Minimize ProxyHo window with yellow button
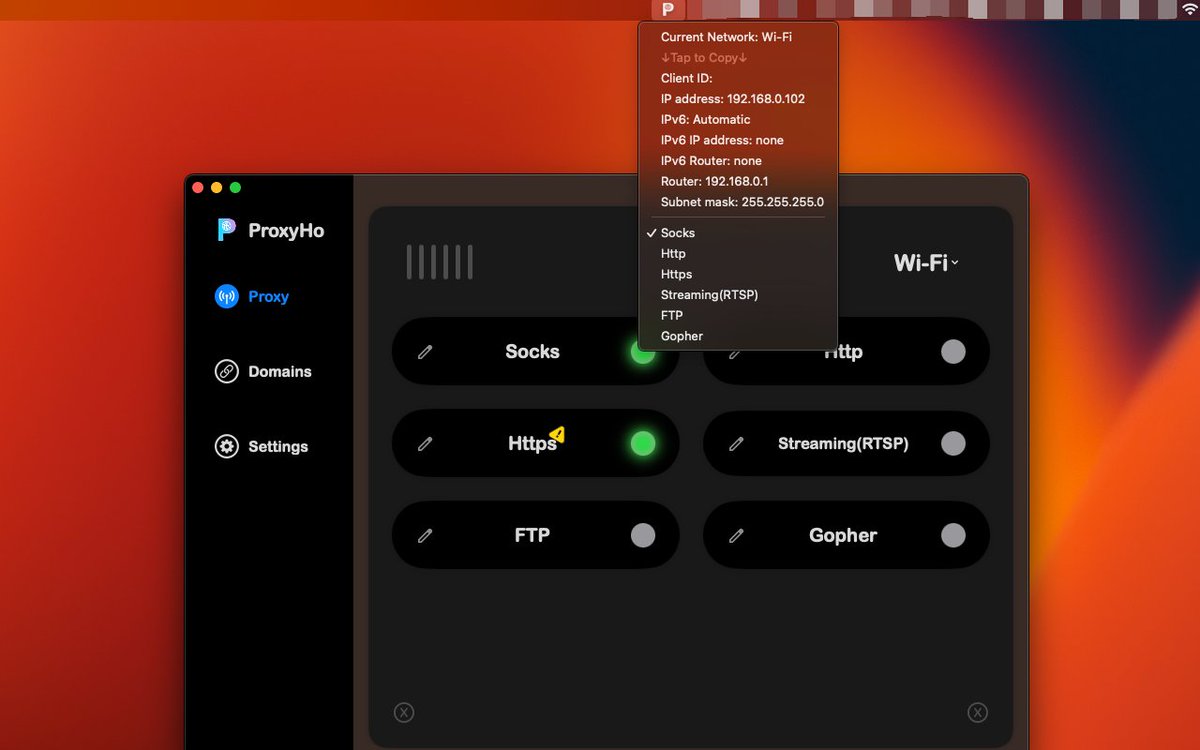 (216, 187)
